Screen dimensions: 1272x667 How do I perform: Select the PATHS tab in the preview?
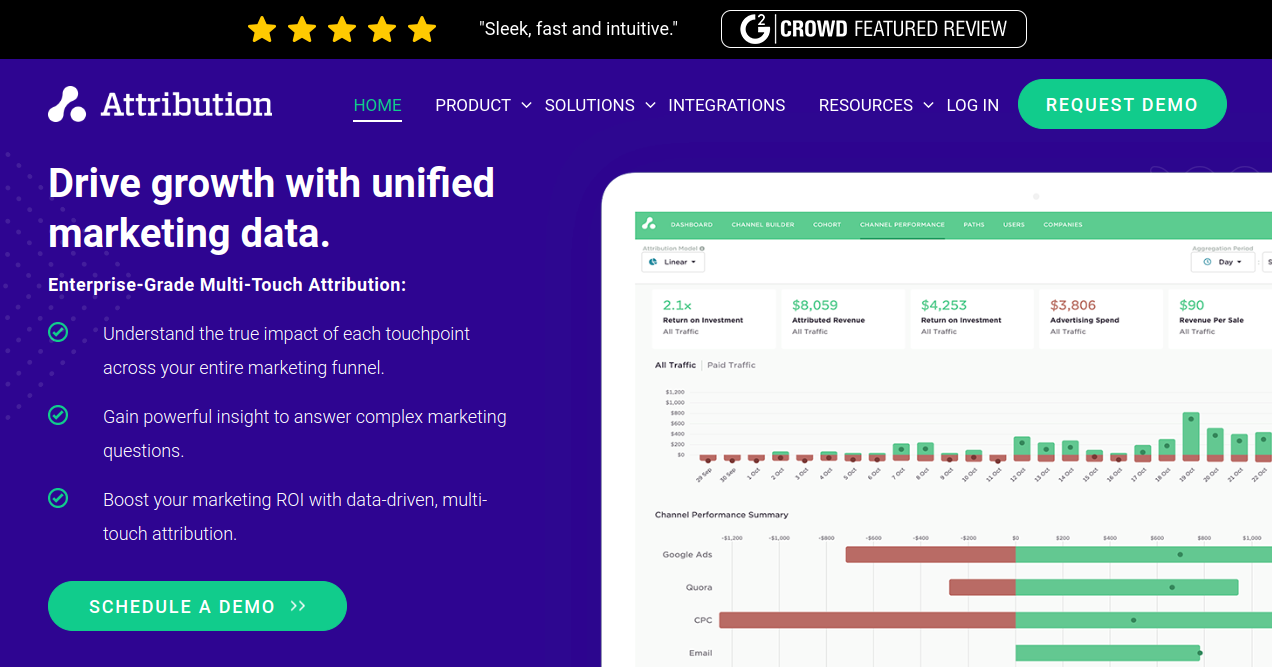point(974,225)
